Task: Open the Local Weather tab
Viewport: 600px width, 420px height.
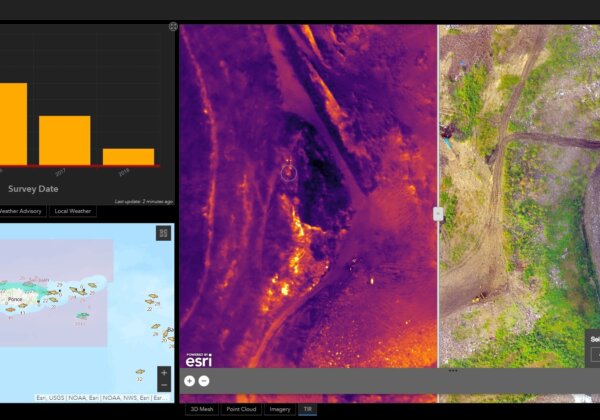Action: [x=75, y=210]
